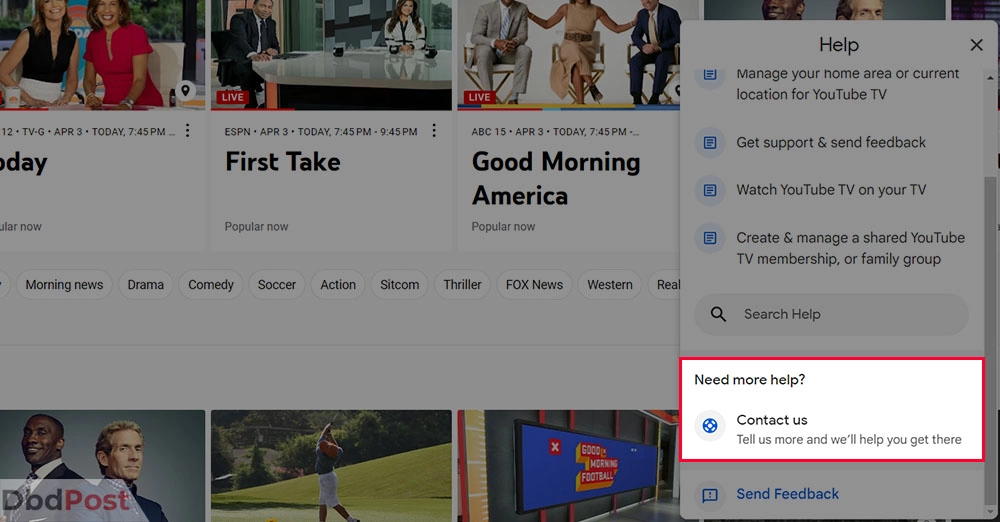The width and height of the screenshot is (1000, 522).
Task: Open Get support & send feedback article
Action: tap(830, 142)
